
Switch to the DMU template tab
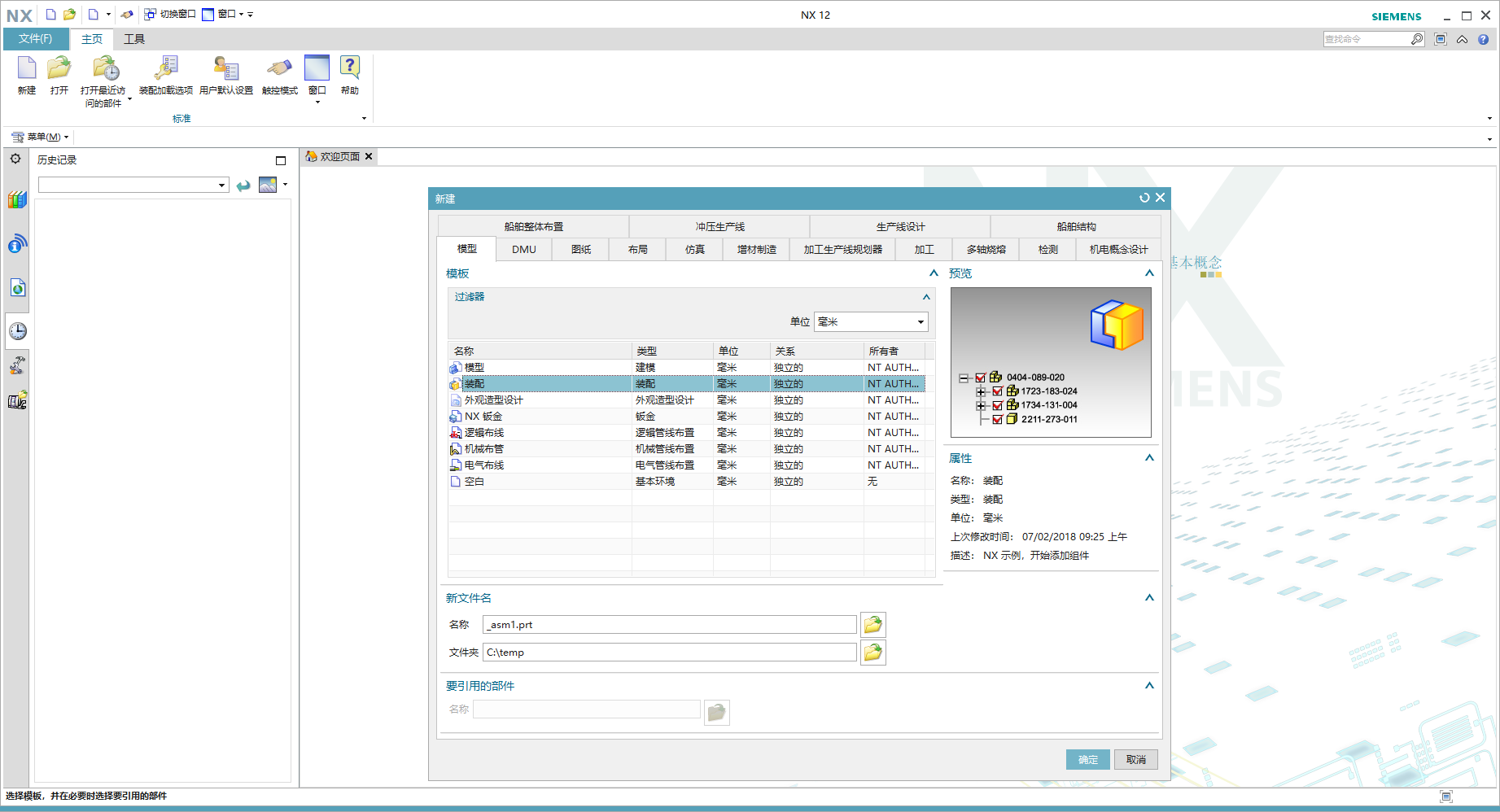[x=524, y=249]
